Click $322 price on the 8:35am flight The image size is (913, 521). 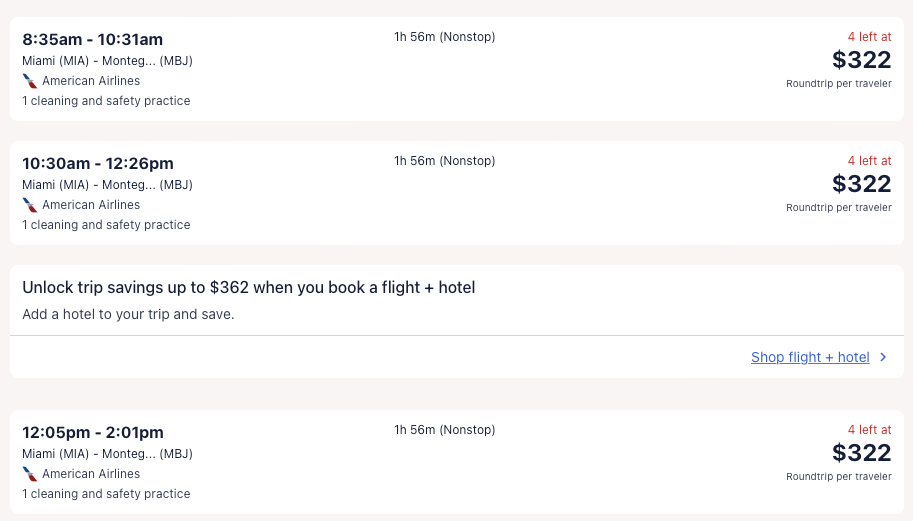pyautogui.click(x=861, y=60)
